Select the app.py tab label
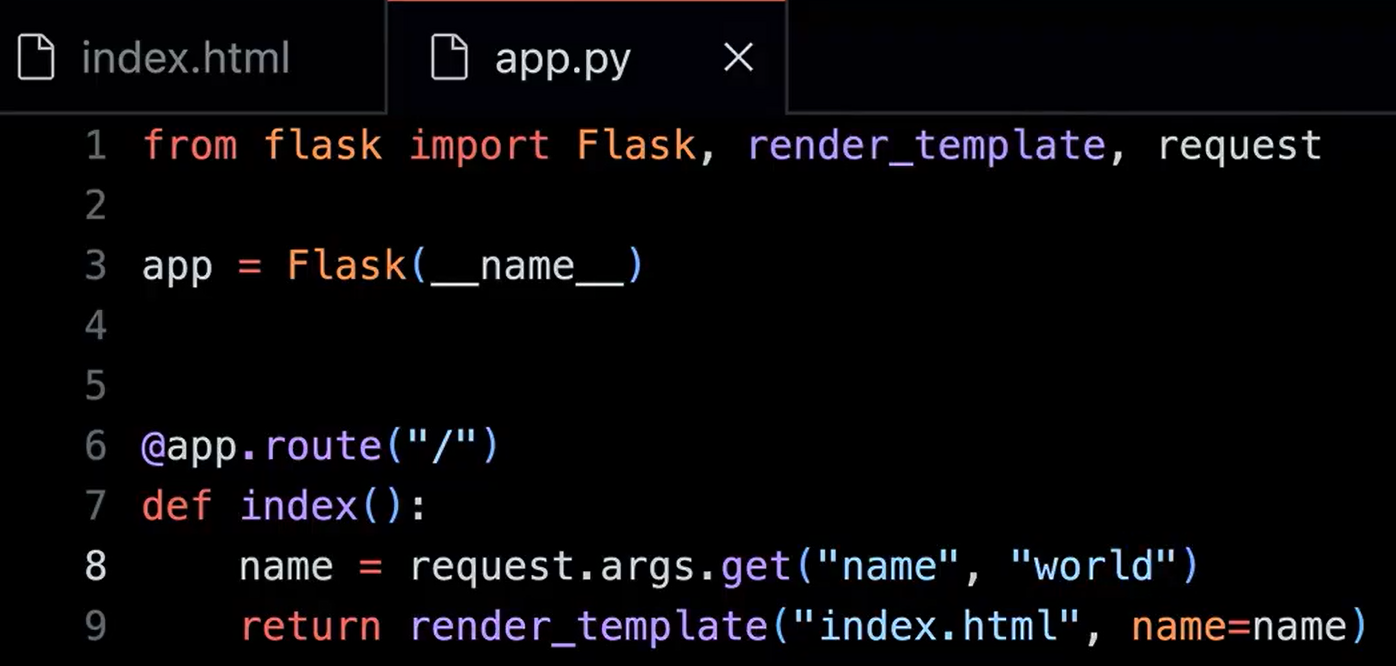1396x666 pixels. point(562,59)
